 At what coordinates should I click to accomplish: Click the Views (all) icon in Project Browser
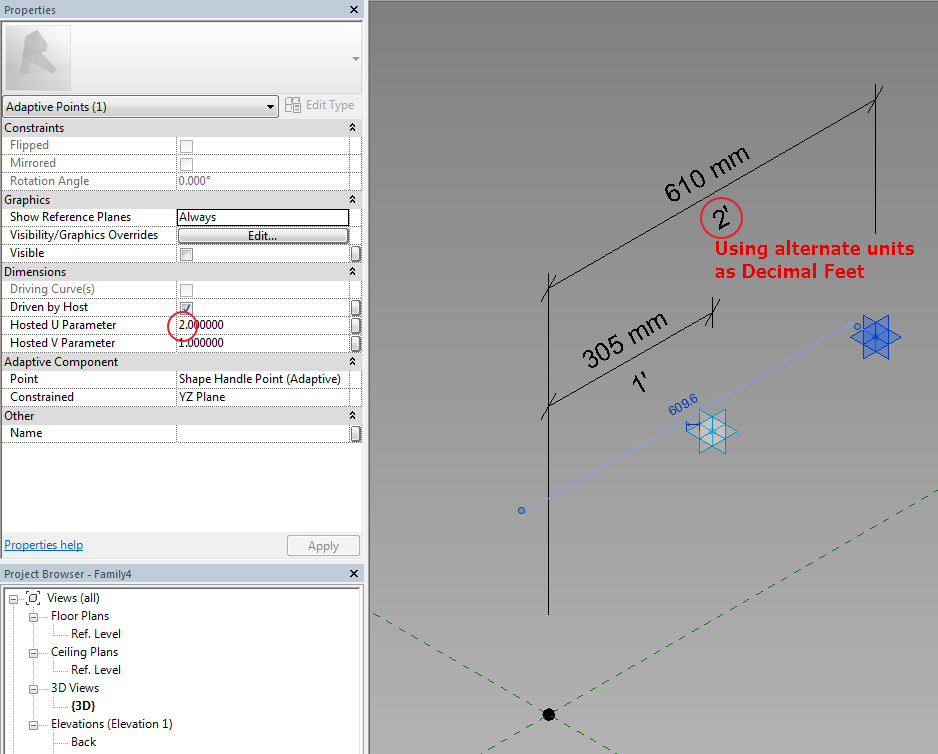coord(31,597)
